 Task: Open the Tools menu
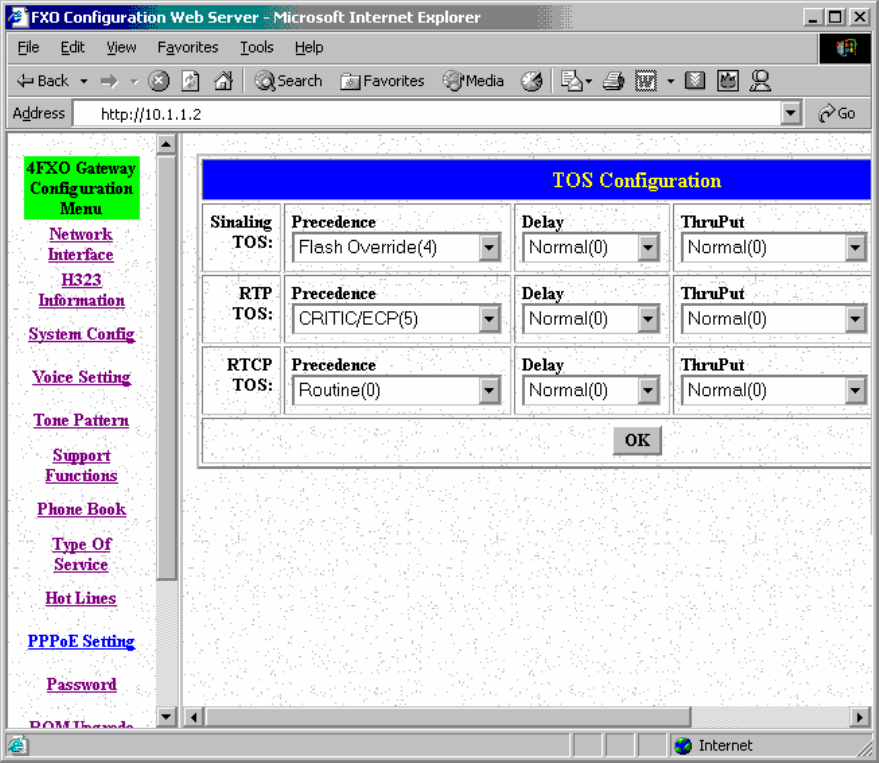click(256, 47)
